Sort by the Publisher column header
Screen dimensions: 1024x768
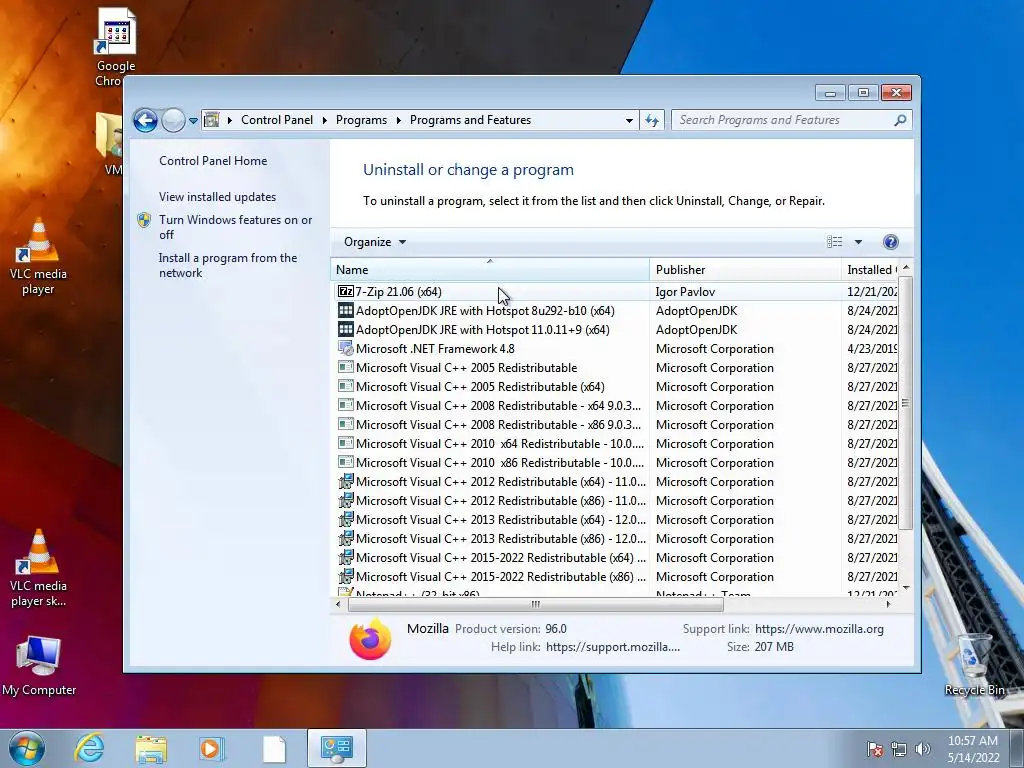(x=745, y=270)
